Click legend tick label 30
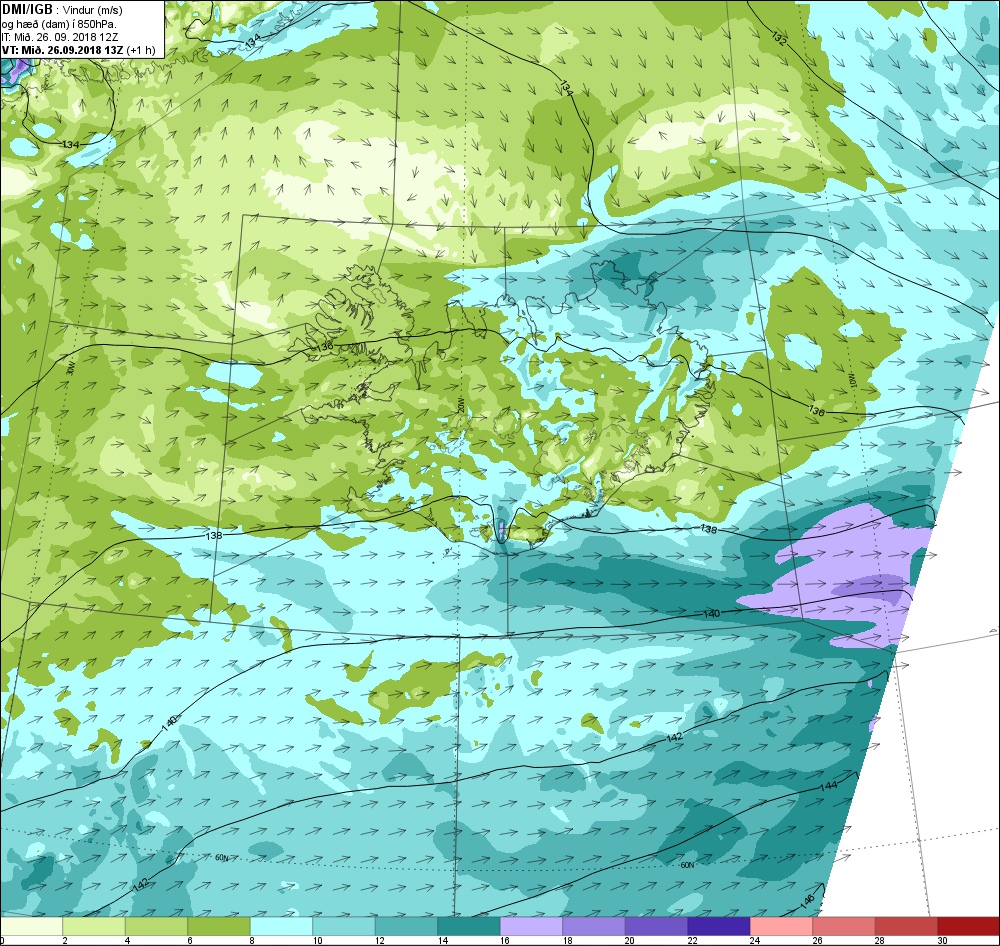Screen dimensions: 1000x946 (943, 940)
